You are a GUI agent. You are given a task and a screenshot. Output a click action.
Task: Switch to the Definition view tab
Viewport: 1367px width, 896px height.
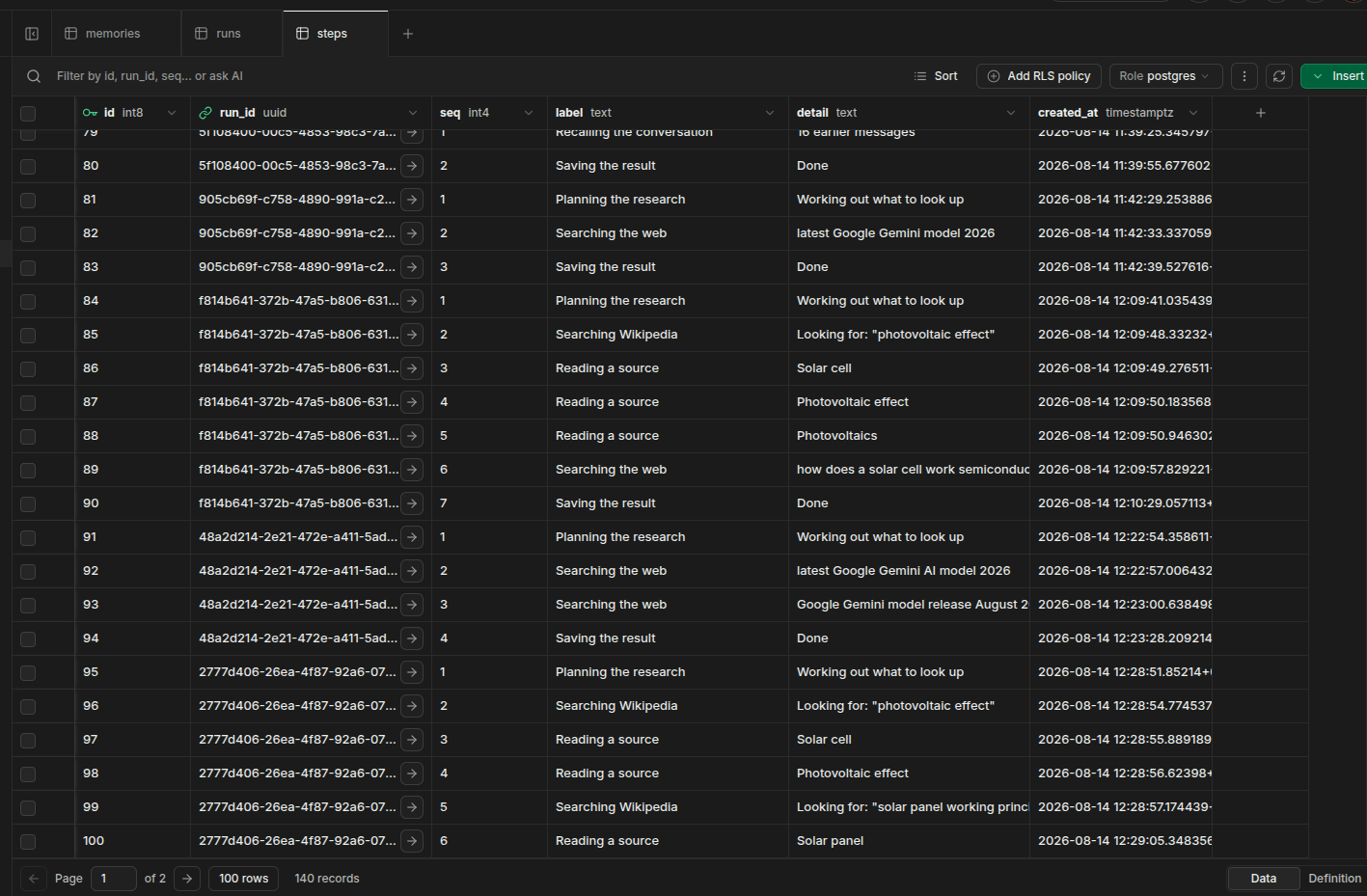point(1334,879)
